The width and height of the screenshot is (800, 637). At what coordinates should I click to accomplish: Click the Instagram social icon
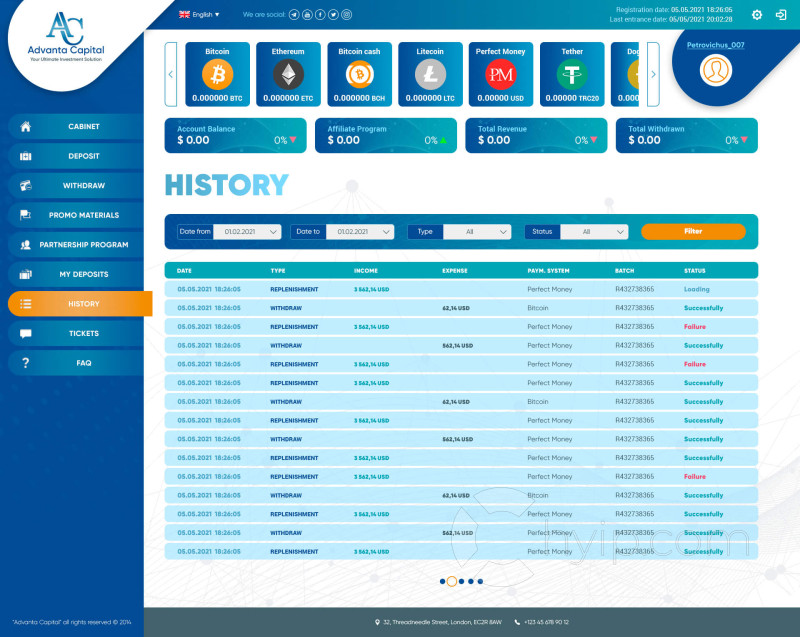[x=346, y=15]
